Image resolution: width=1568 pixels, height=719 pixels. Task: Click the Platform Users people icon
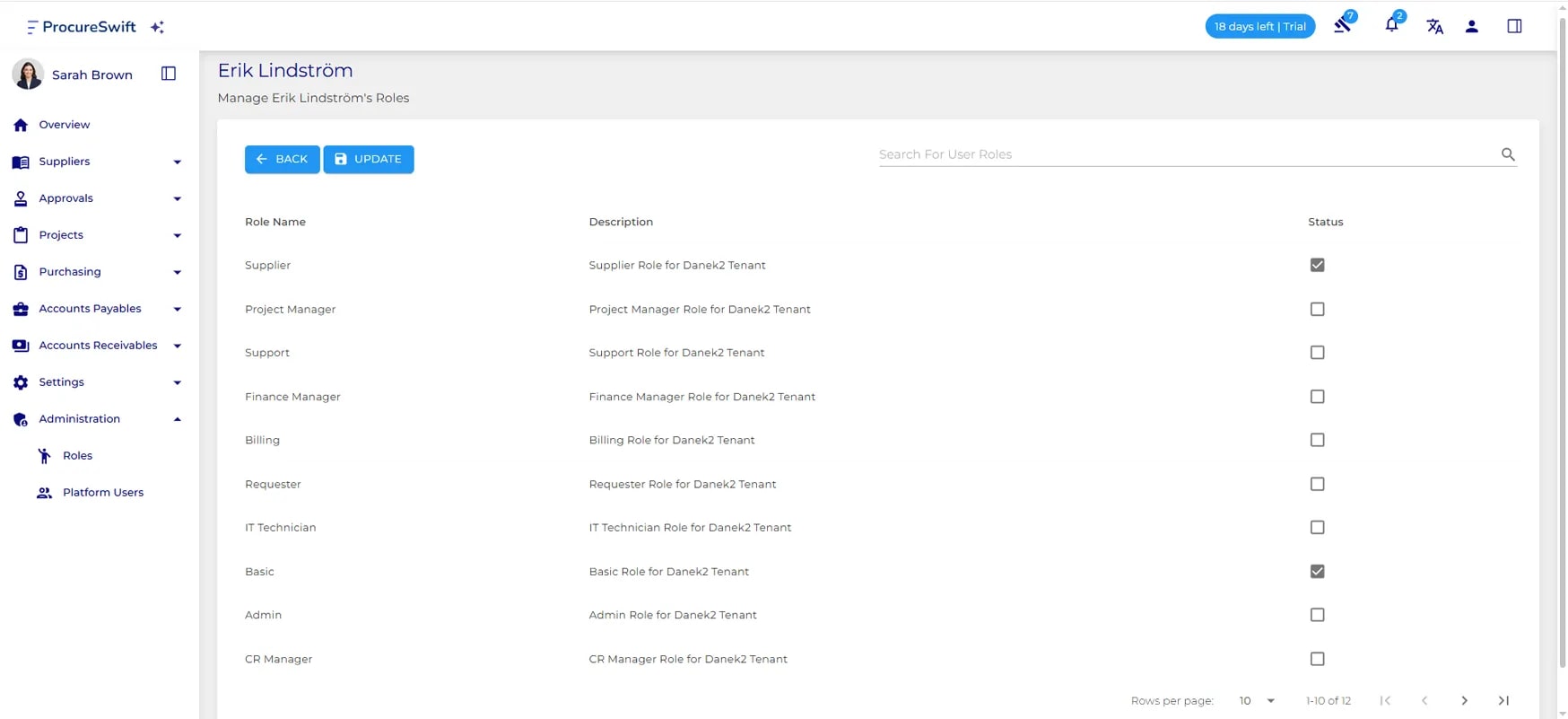[44, 493]
